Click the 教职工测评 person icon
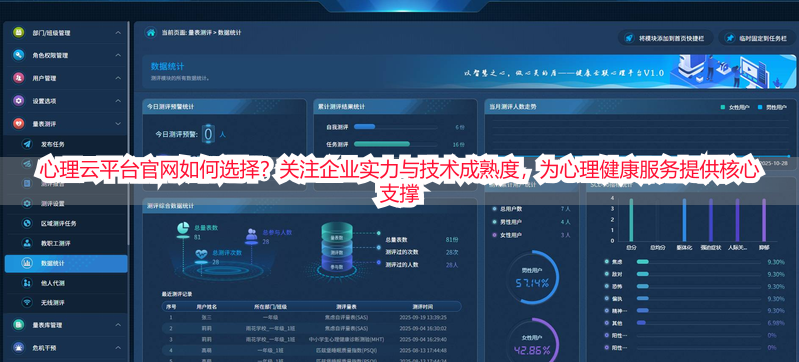The width and height of the screenshot is (799, 362). (x=27, y=243)
